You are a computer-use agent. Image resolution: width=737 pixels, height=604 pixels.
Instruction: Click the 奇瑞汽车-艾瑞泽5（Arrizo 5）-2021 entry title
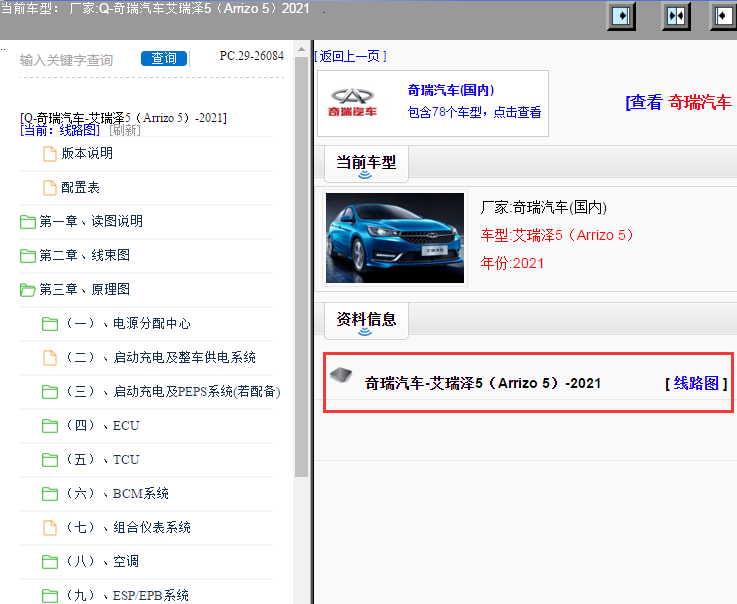click(483, 384)
